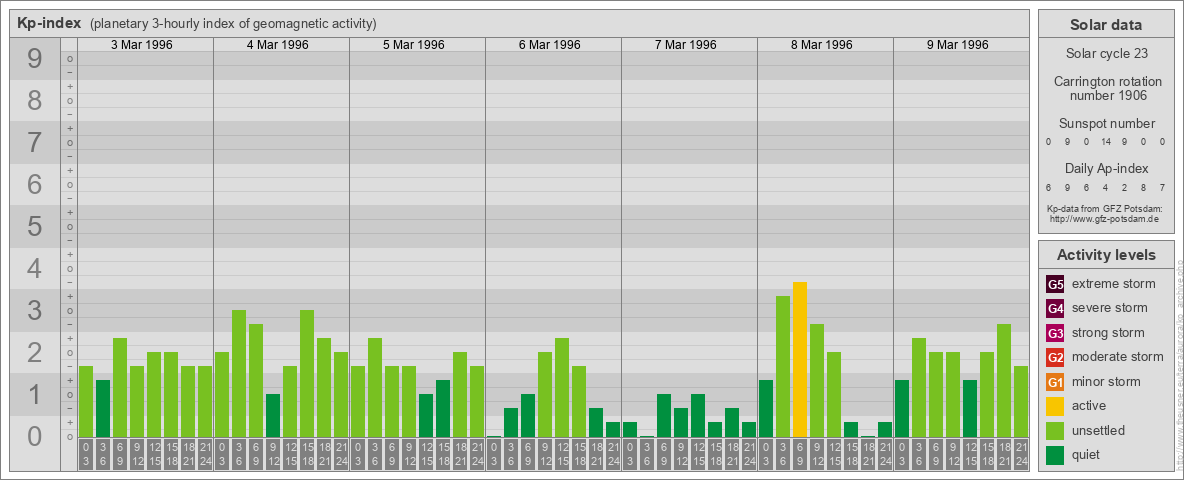The height and width of the screenshot is (480, 1184).
Task: Click the 0-3 hour bar on 8 Mar 1996
Action: click(766, 408)
